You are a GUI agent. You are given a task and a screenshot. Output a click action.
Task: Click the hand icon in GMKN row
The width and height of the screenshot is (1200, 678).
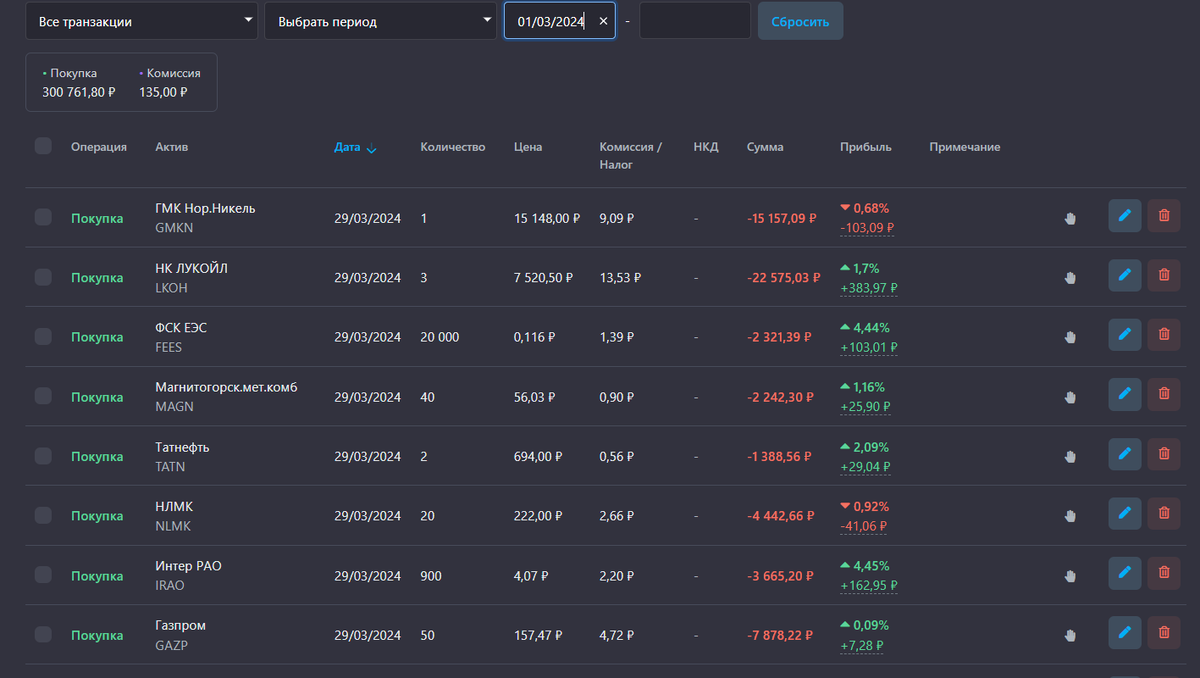coord(1070,218)
